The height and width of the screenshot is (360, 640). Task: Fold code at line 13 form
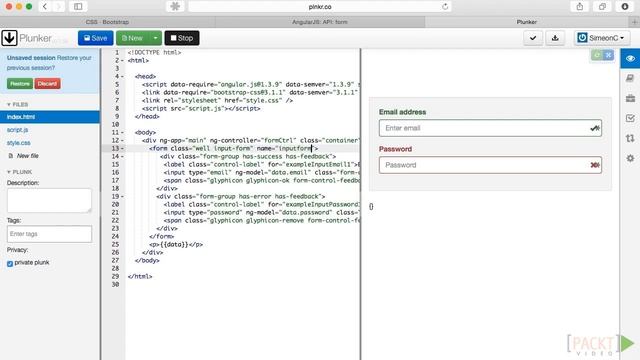click(122, 149)
